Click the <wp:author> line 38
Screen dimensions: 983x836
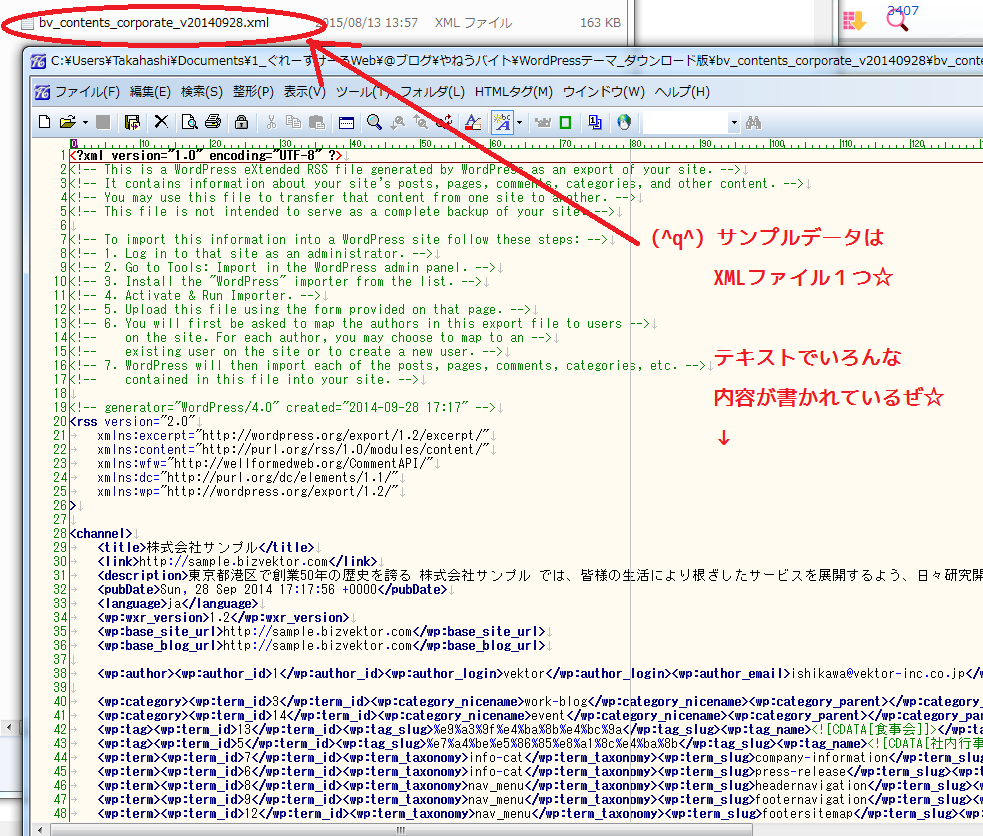click(540, 674)
